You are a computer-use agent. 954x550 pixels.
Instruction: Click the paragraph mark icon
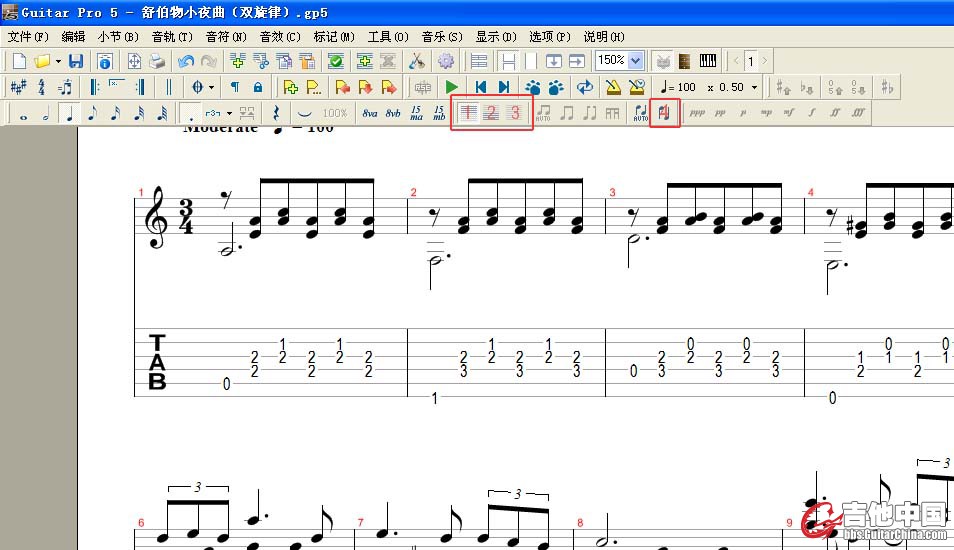[235, 87]
